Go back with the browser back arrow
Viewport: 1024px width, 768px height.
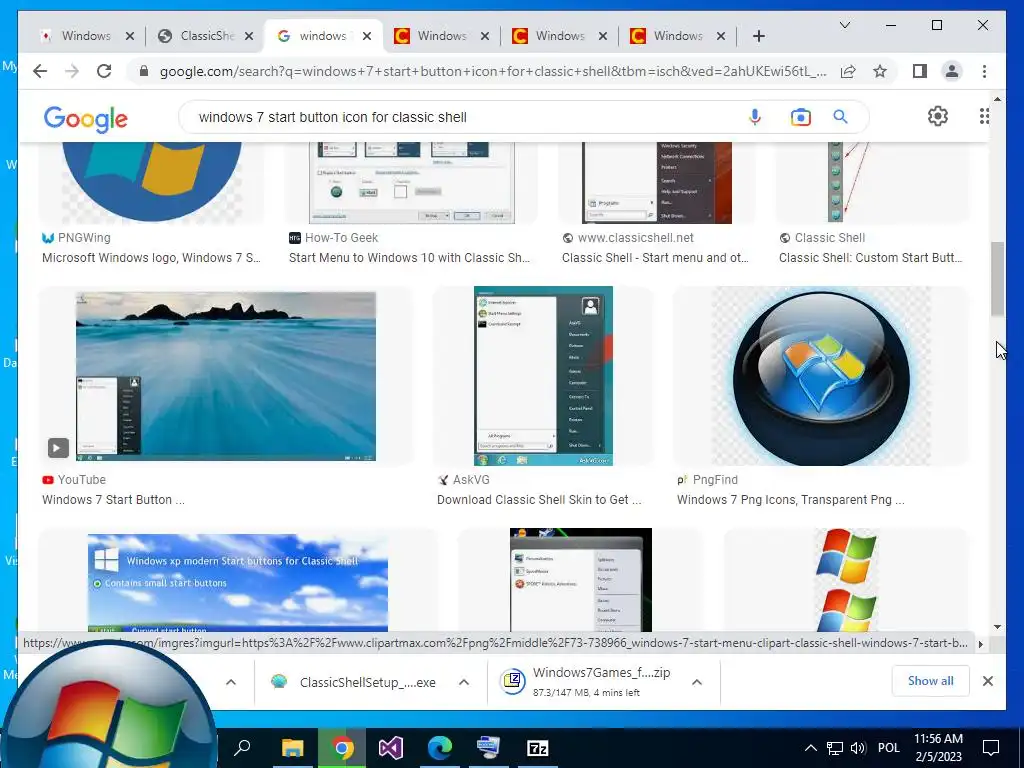[x=40, y=71]
